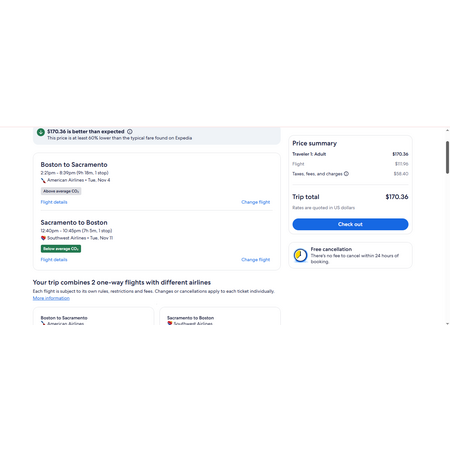Change flight for Boston to Sacramento
The width and height of the screenshot is (450, 450).
[256, 202]
